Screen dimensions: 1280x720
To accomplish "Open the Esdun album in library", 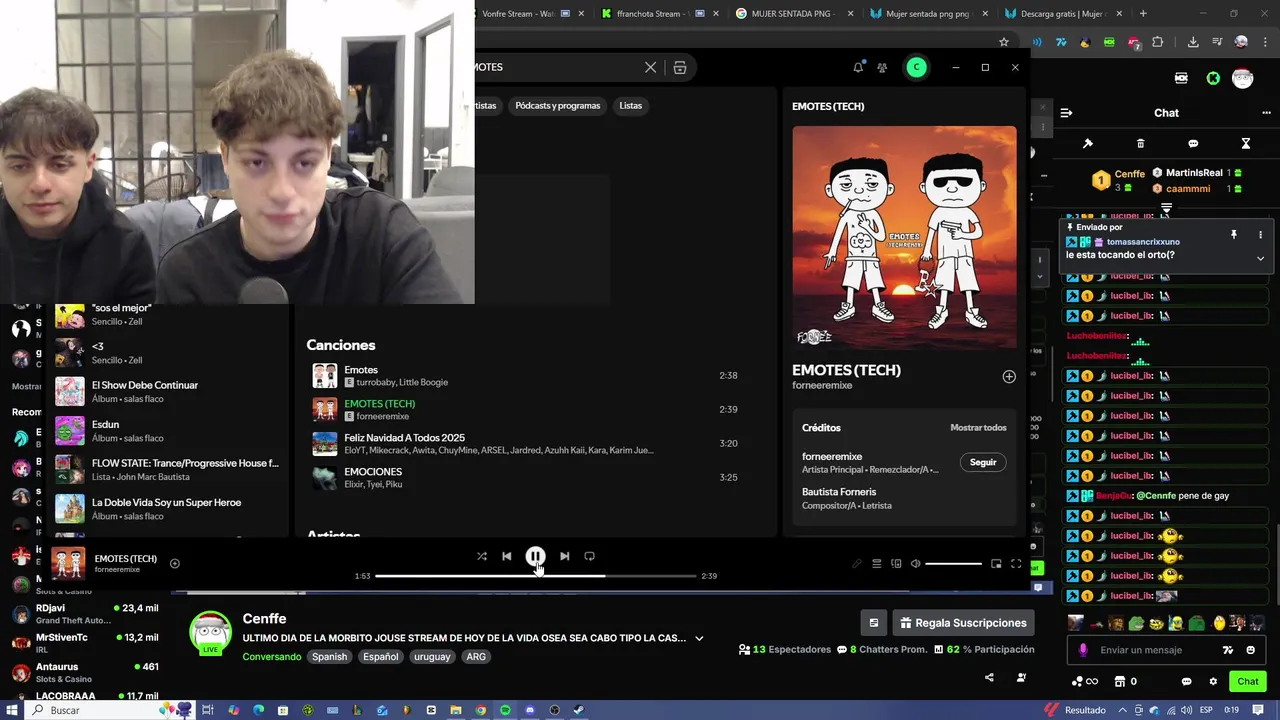I will click(x=168, y=430).
